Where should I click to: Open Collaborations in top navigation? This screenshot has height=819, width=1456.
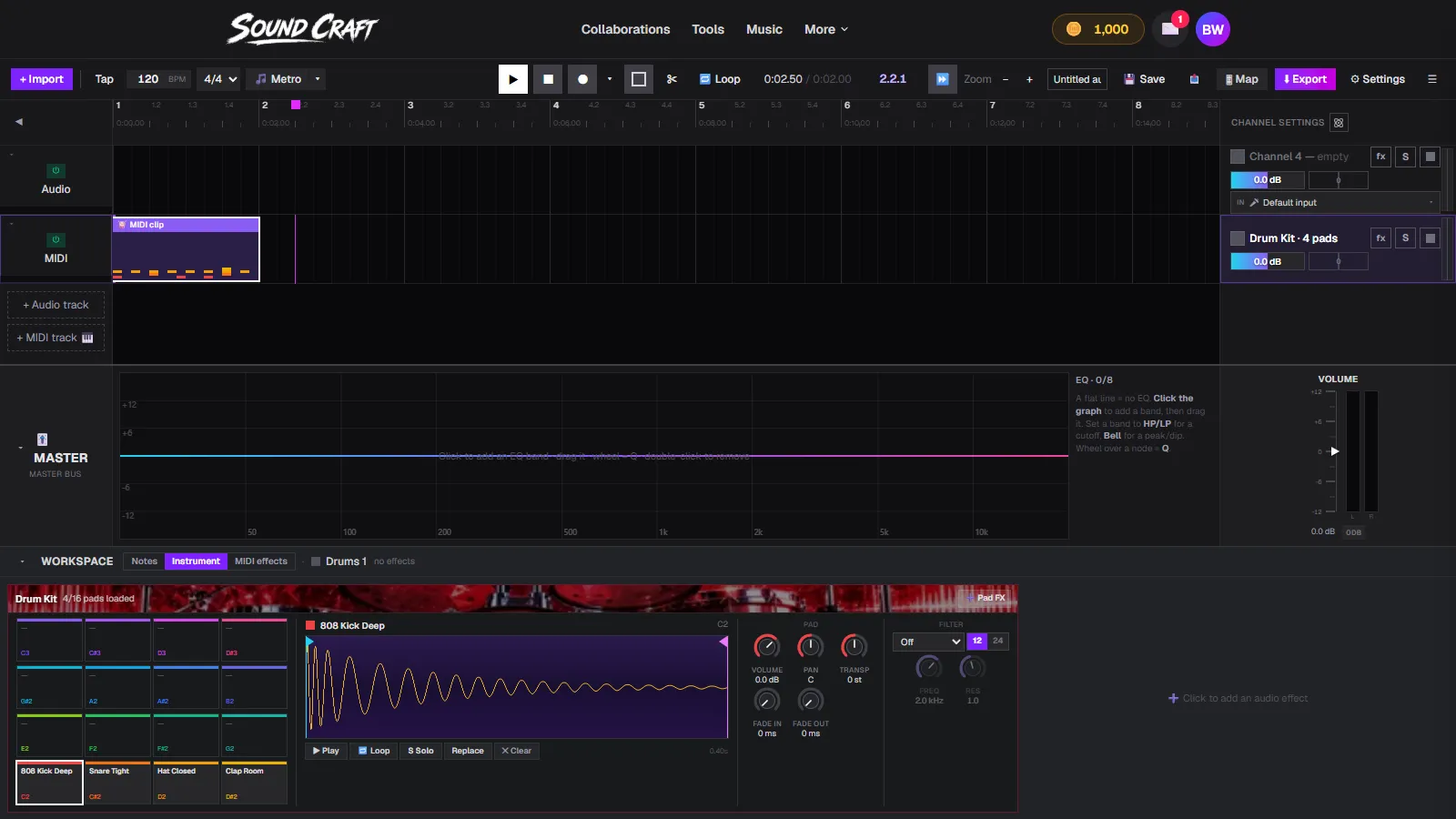[x=626, y=29]
